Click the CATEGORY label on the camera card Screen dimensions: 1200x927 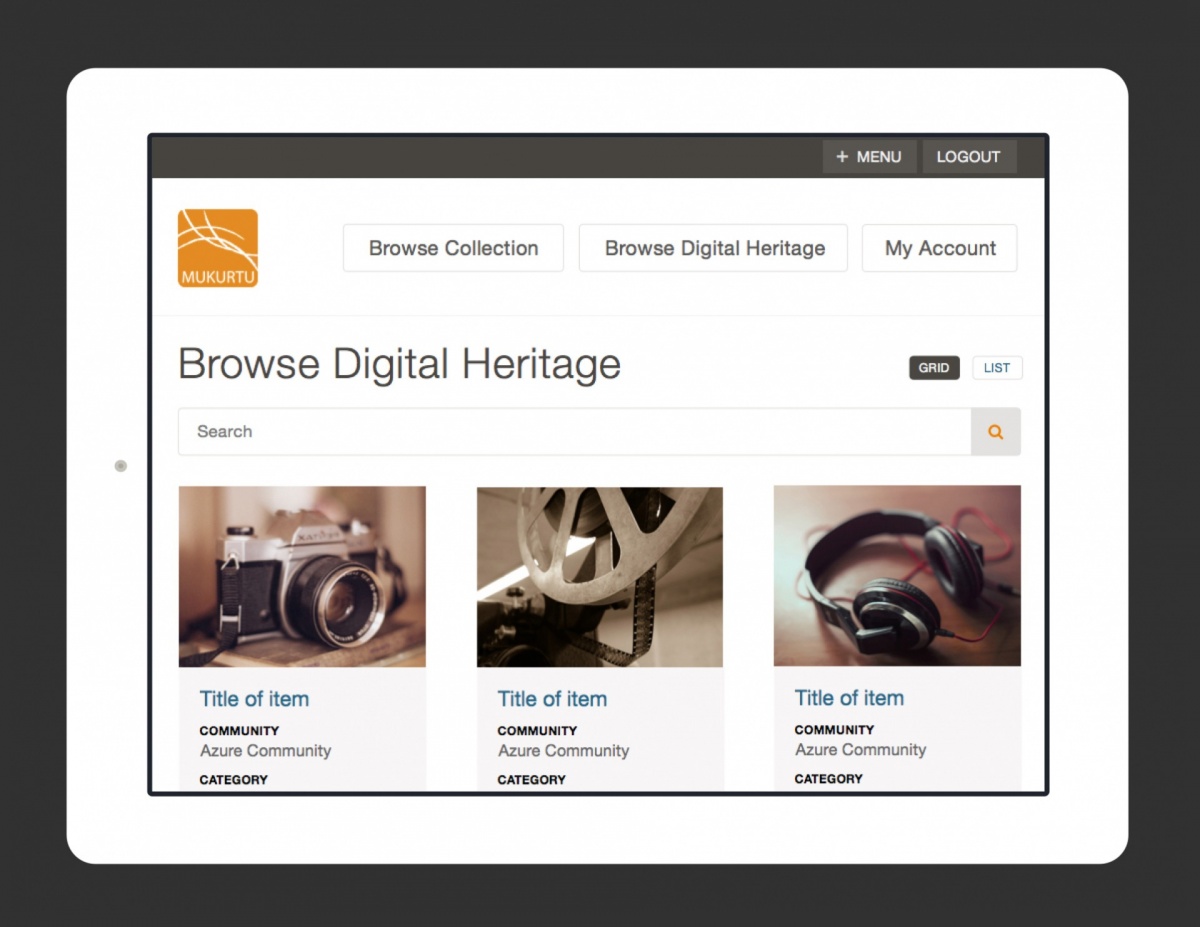[x=234, y=780]
